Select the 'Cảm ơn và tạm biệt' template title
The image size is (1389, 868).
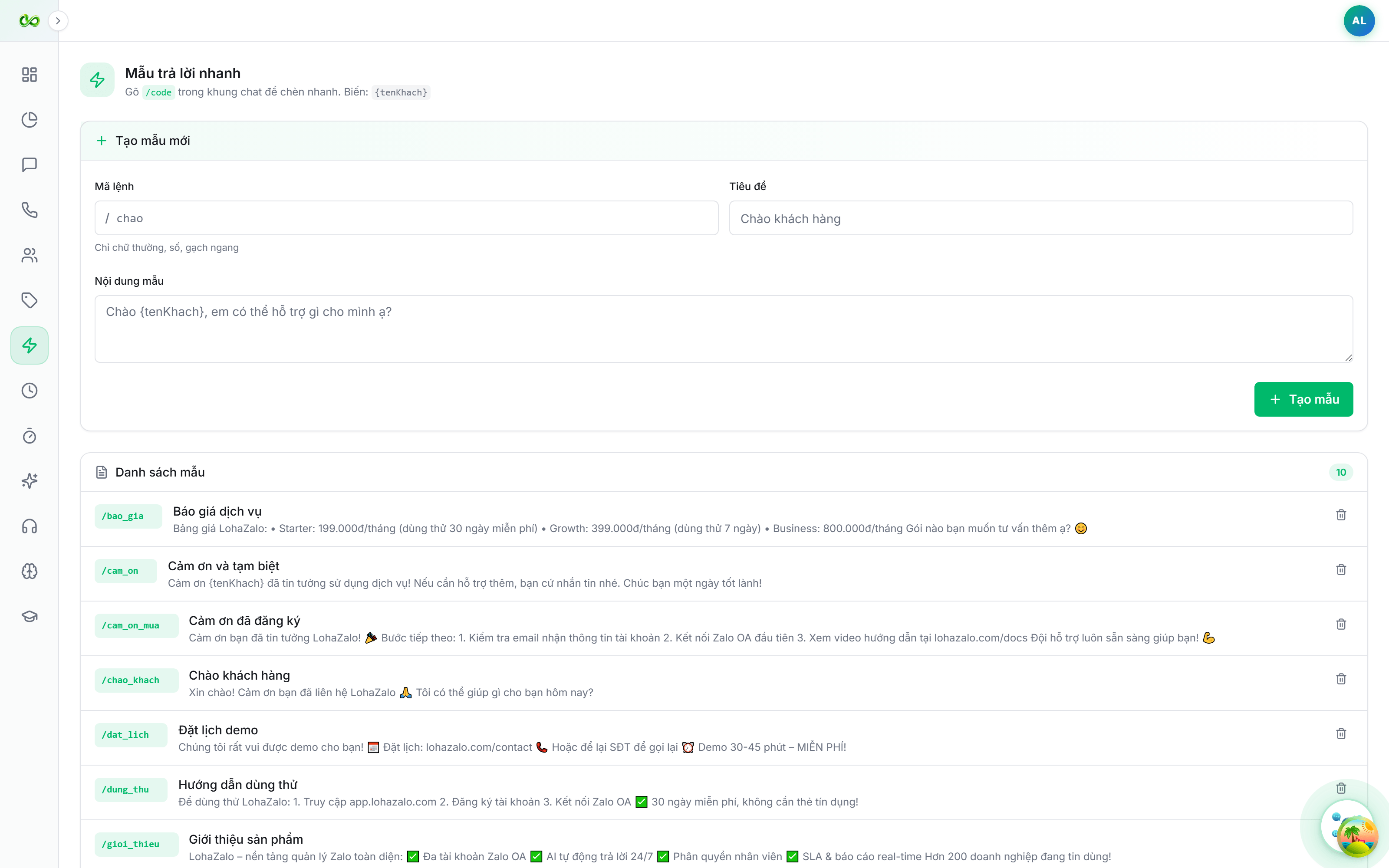tap(223, 566)
